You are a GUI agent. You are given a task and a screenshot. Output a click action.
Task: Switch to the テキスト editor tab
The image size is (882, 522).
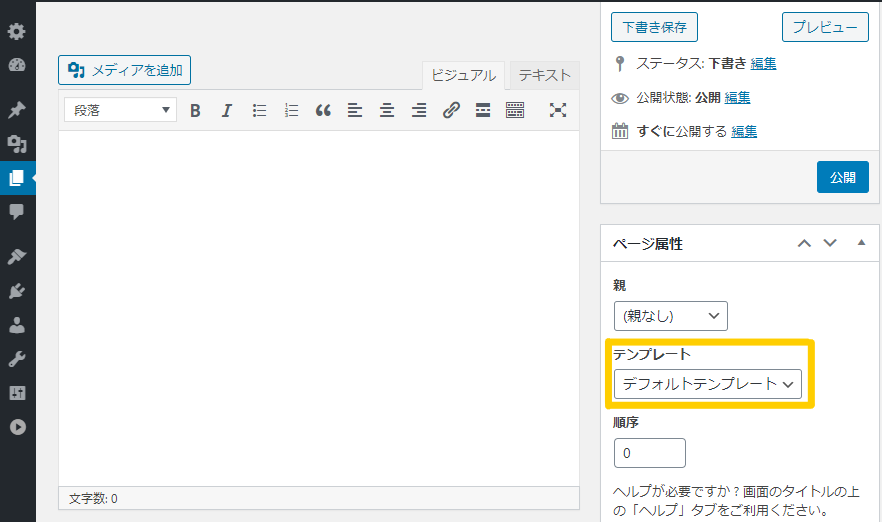pyautogui.click(x=544, y=75)
